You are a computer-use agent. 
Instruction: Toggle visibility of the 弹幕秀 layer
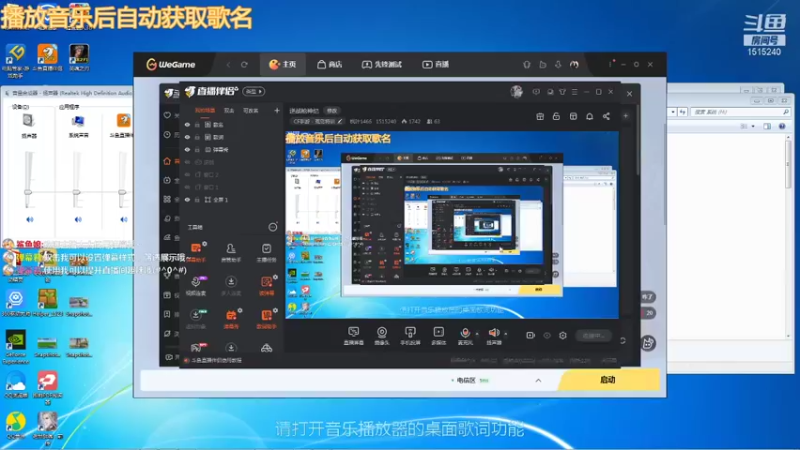tap(187, 150)
